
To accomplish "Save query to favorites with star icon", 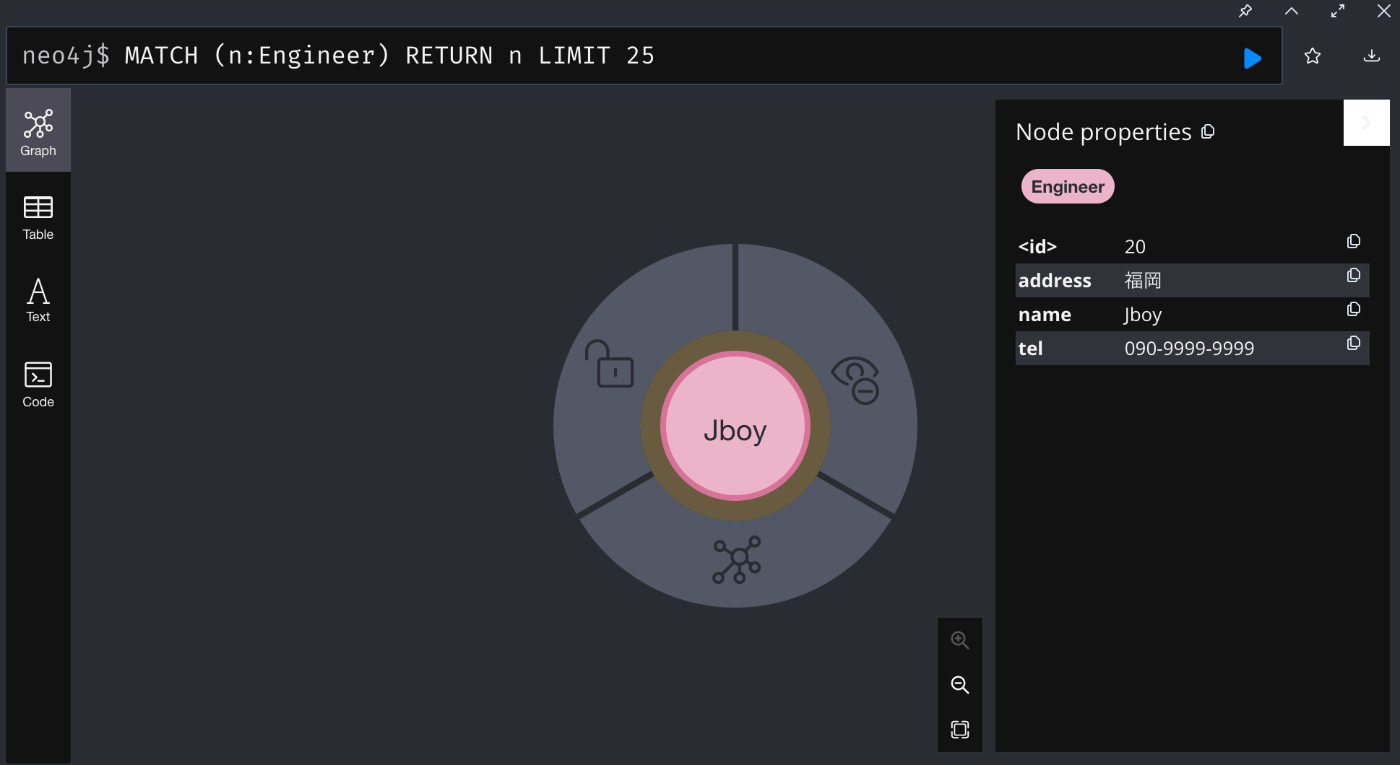I will click(1313, 57).
